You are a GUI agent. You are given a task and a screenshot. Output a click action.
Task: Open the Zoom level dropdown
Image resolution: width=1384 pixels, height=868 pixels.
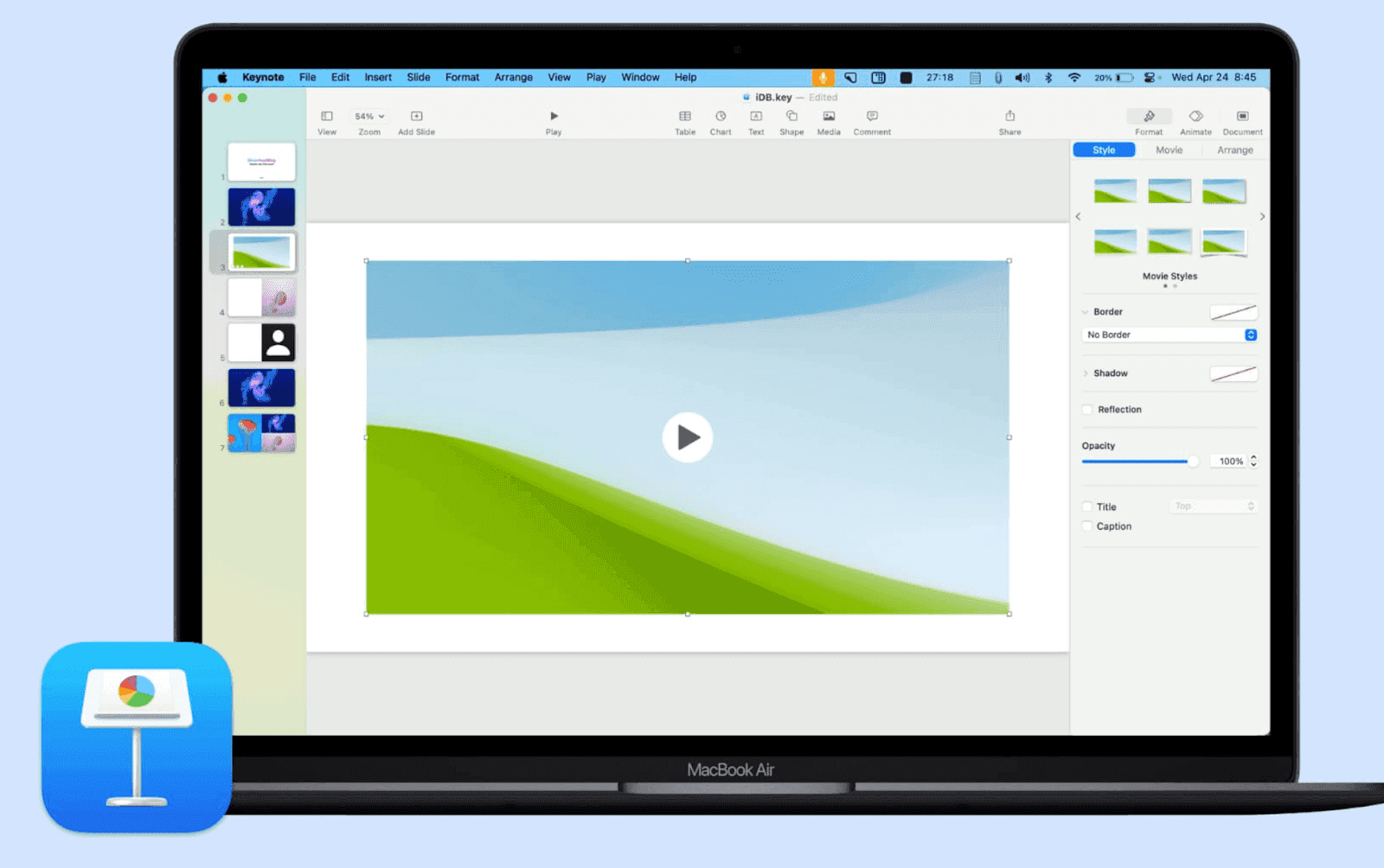368,115
